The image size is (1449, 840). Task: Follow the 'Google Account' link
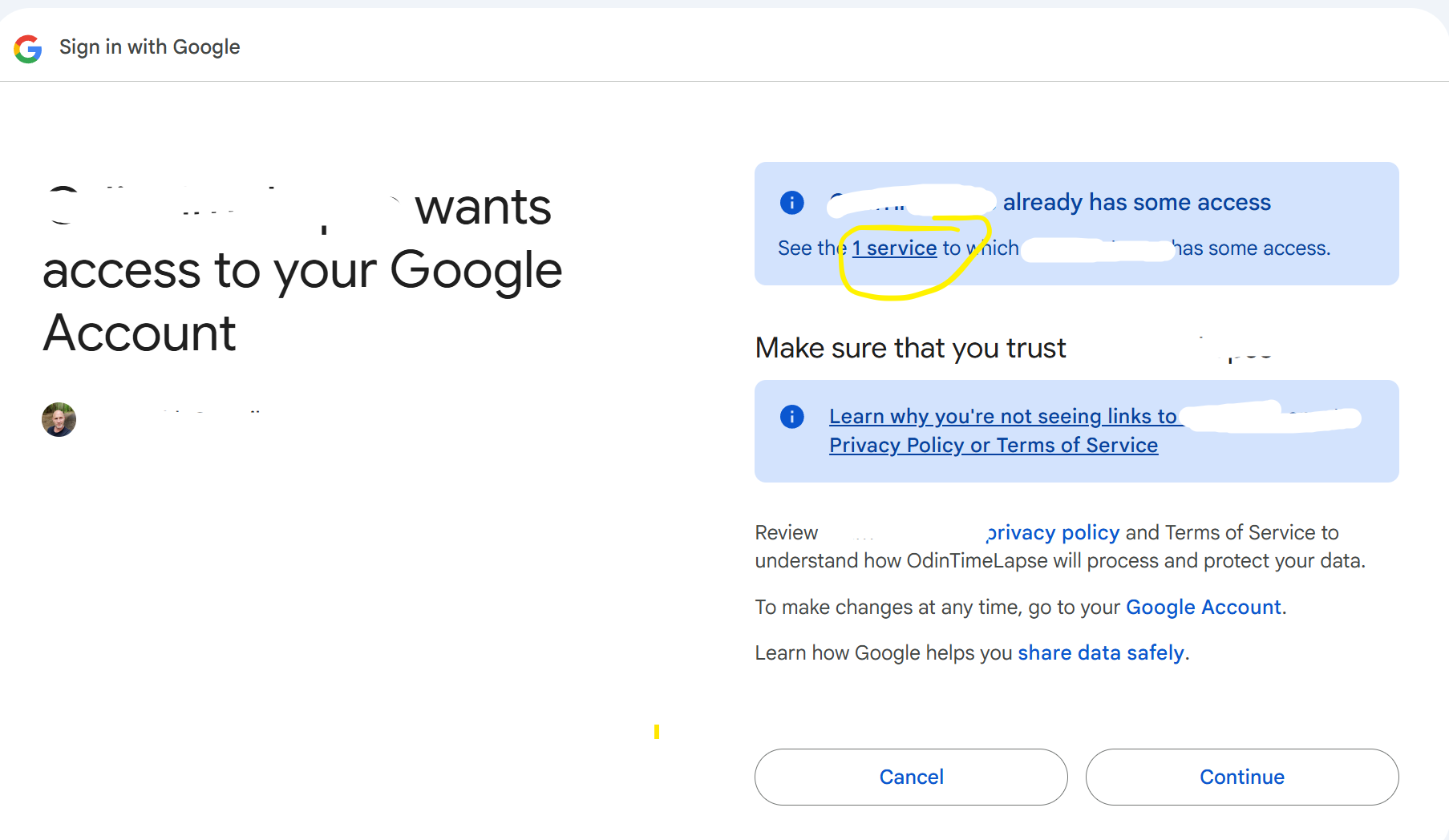point(1203,608)
